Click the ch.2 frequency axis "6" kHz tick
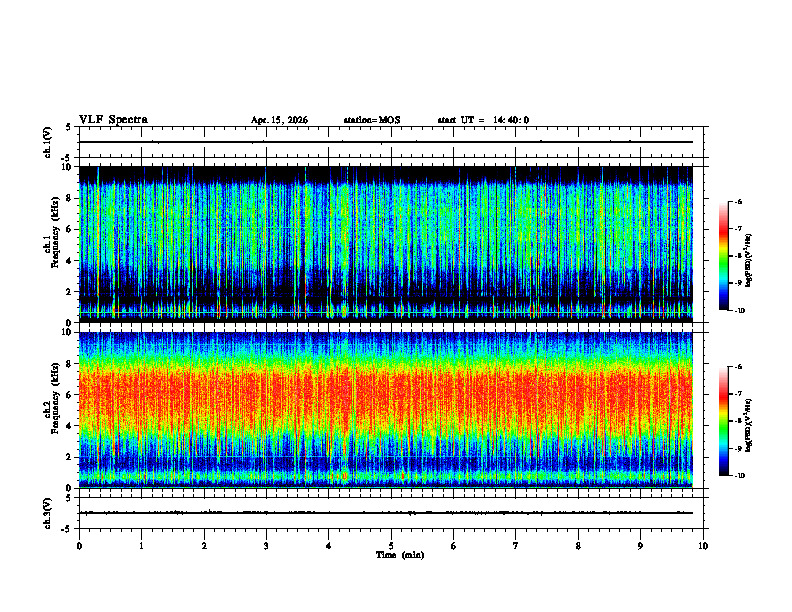The height and width of the screenshot is (612, 792). [x=69, y=395]
